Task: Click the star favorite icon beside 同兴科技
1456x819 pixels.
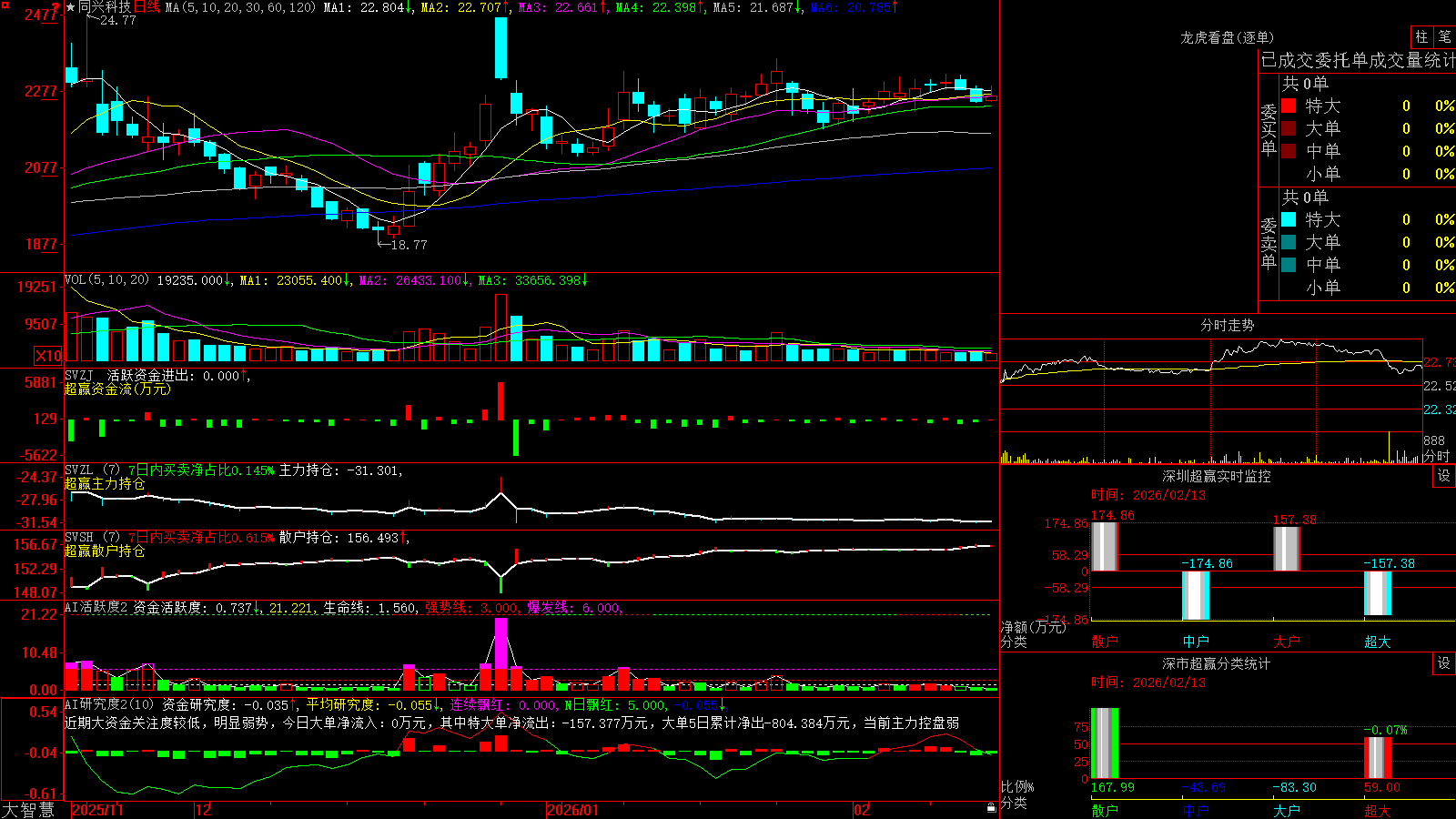Action: 70,7
